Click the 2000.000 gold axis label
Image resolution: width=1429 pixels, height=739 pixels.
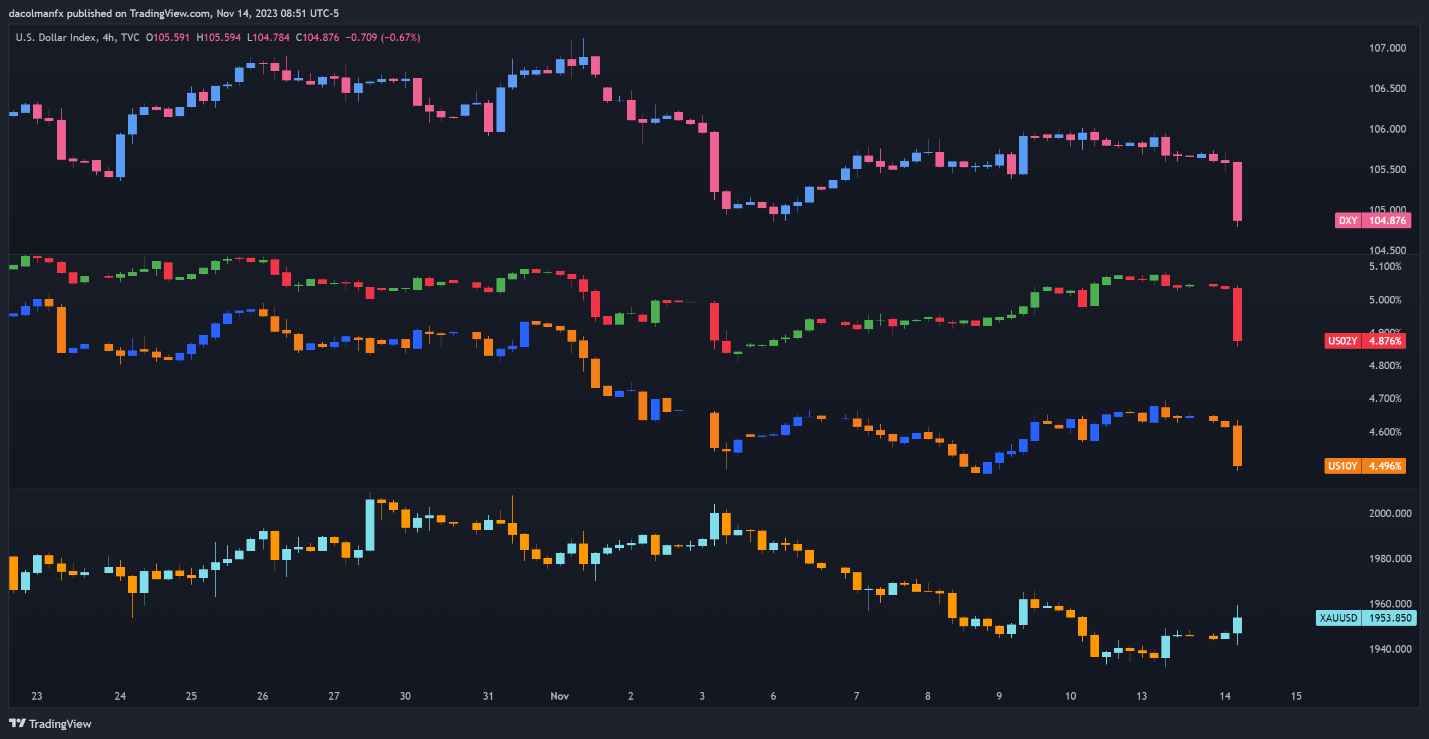1388,514
